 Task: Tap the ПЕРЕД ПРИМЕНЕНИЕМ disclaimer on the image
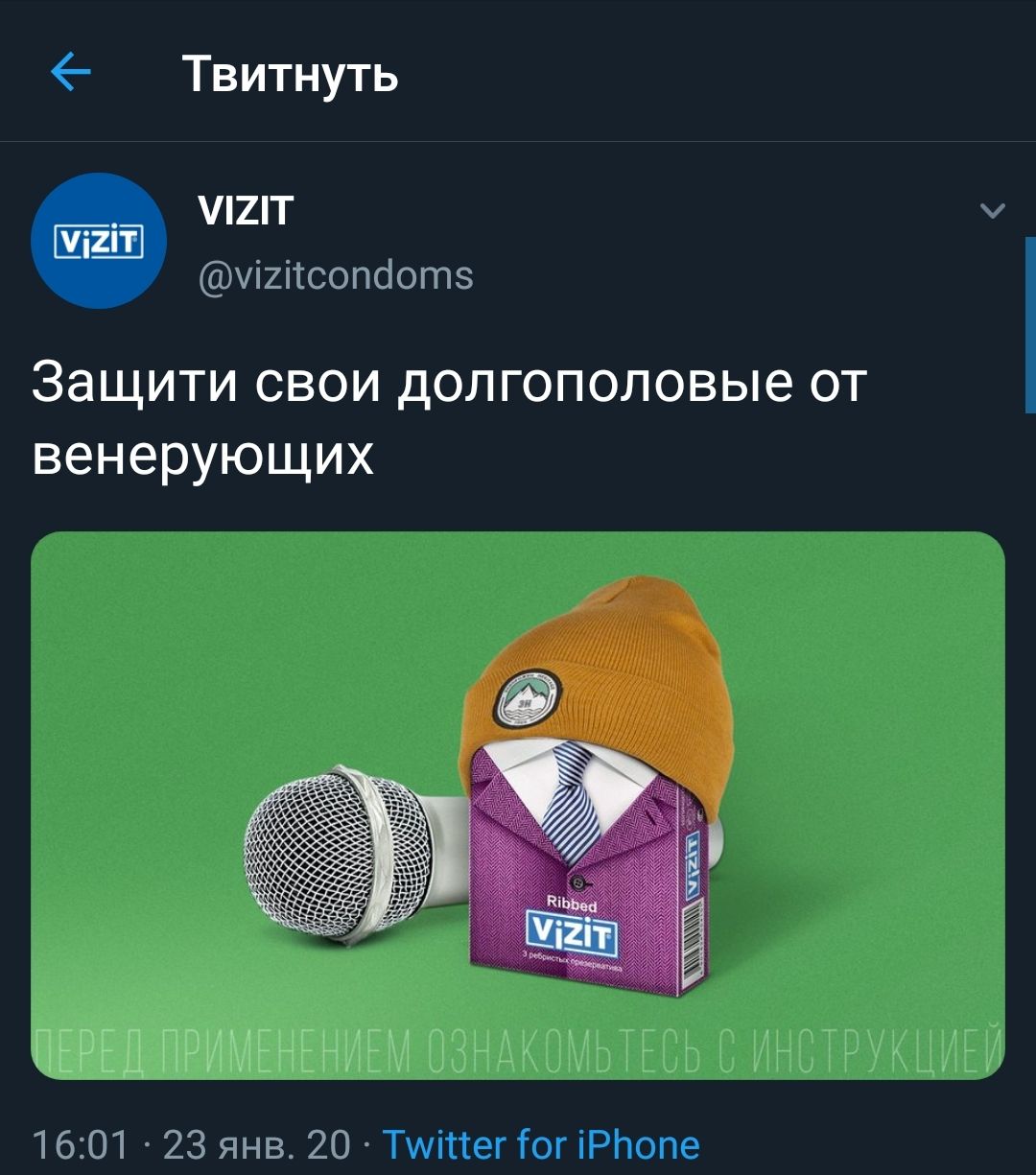pyautogui.click(x=518, y=1052)
